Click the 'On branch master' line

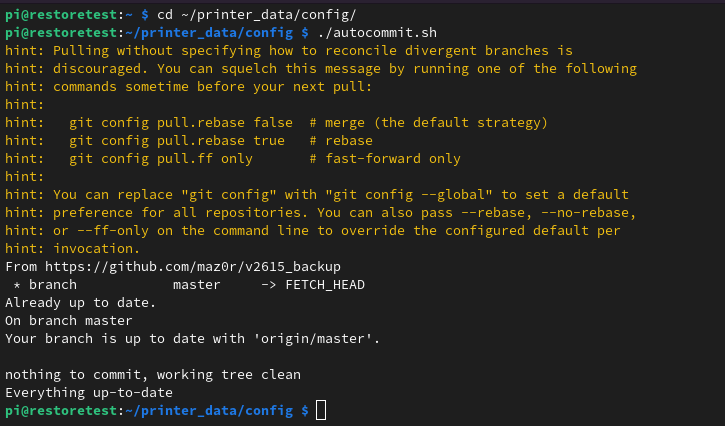[x=69, y=321]
